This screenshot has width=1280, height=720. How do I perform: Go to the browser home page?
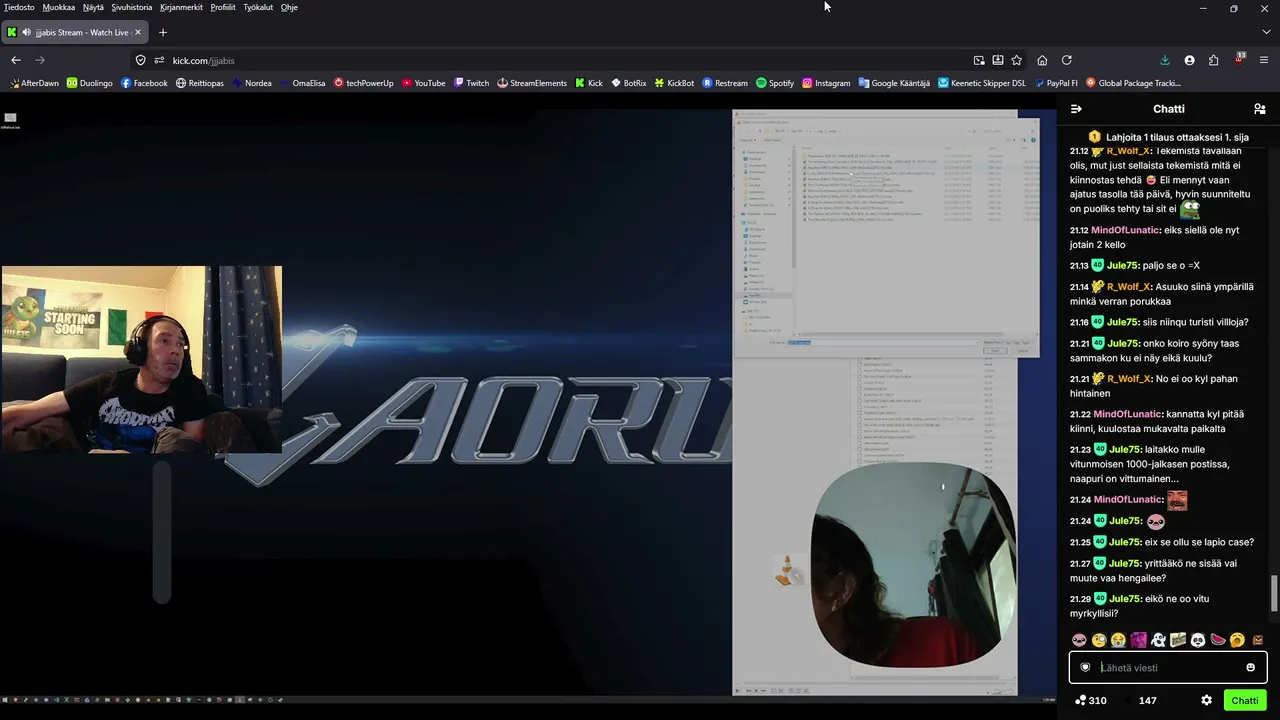[1042, 60]
